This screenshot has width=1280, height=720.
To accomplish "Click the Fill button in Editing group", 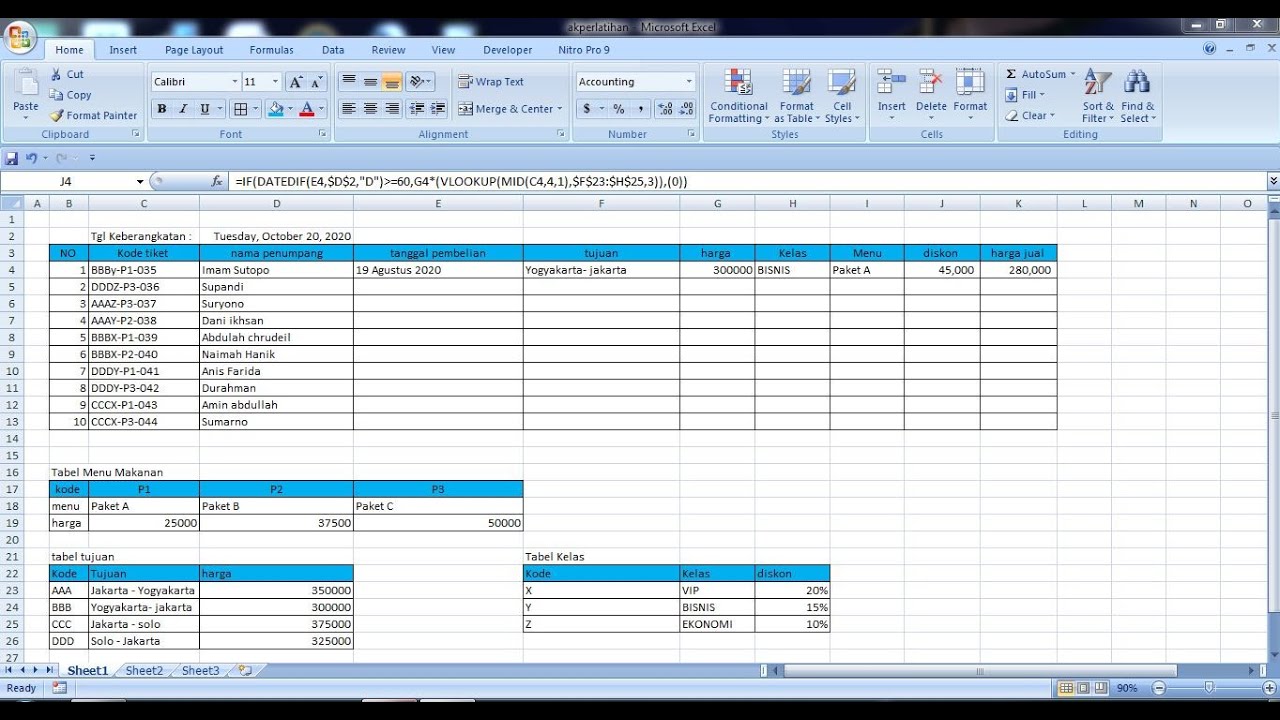I will (x=1025, y=95).
